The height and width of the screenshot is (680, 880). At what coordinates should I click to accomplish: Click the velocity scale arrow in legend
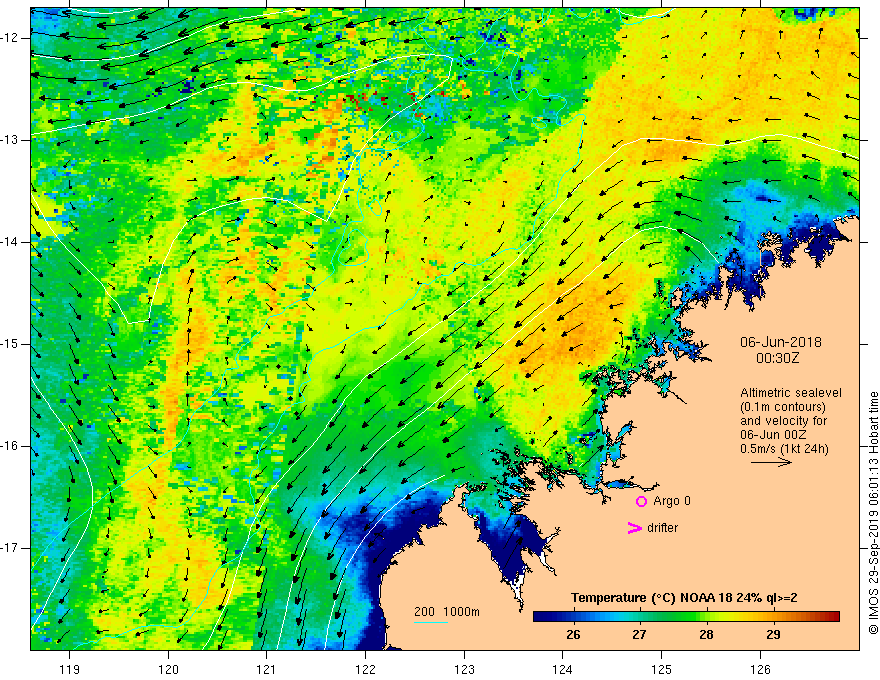771,462
